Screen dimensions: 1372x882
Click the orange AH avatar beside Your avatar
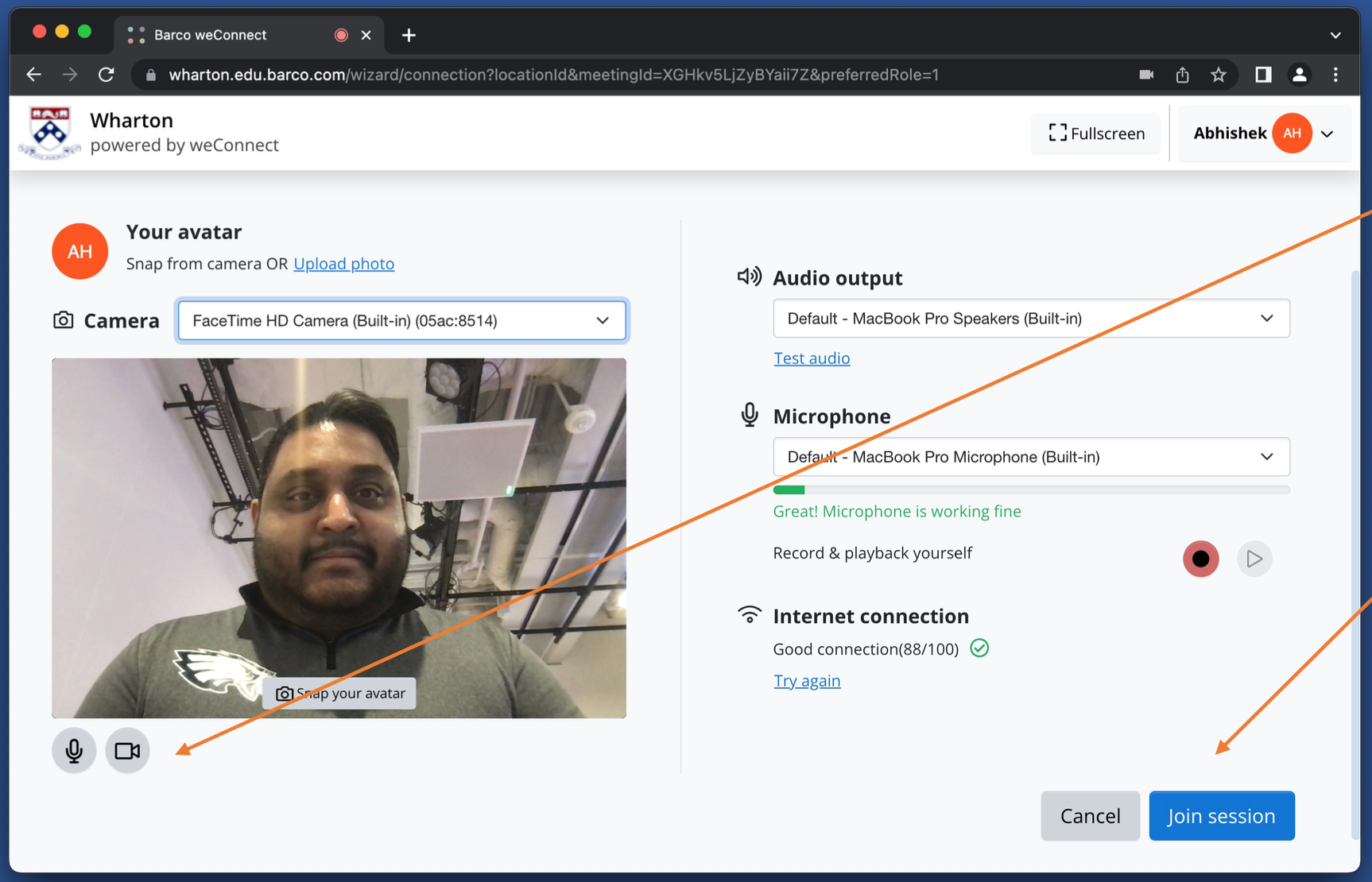pyautogui.click(x=79, y=251)
